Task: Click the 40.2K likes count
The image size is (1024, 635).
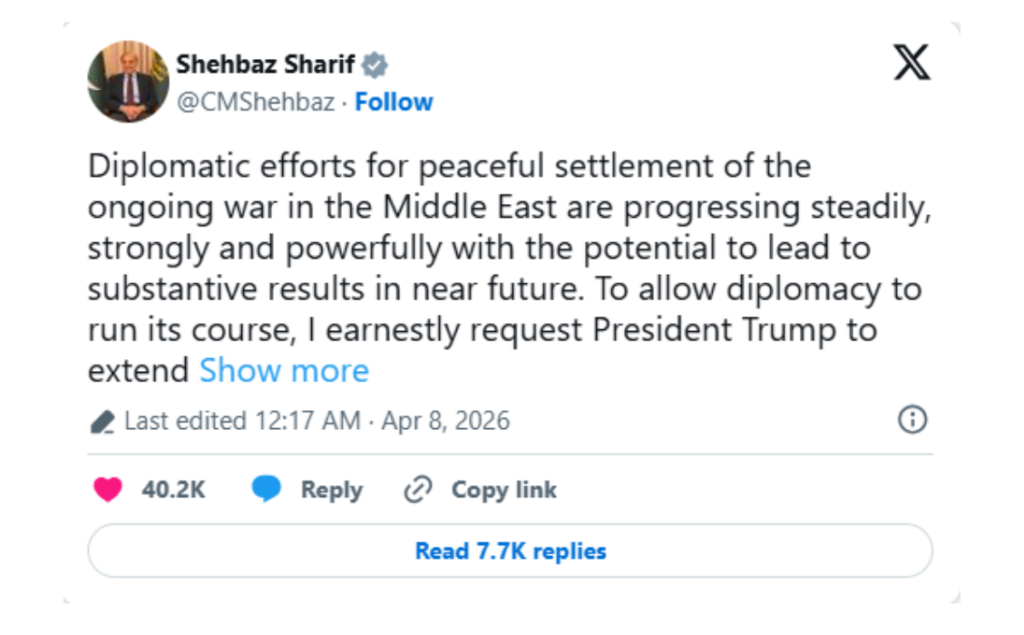Action: 173,490
